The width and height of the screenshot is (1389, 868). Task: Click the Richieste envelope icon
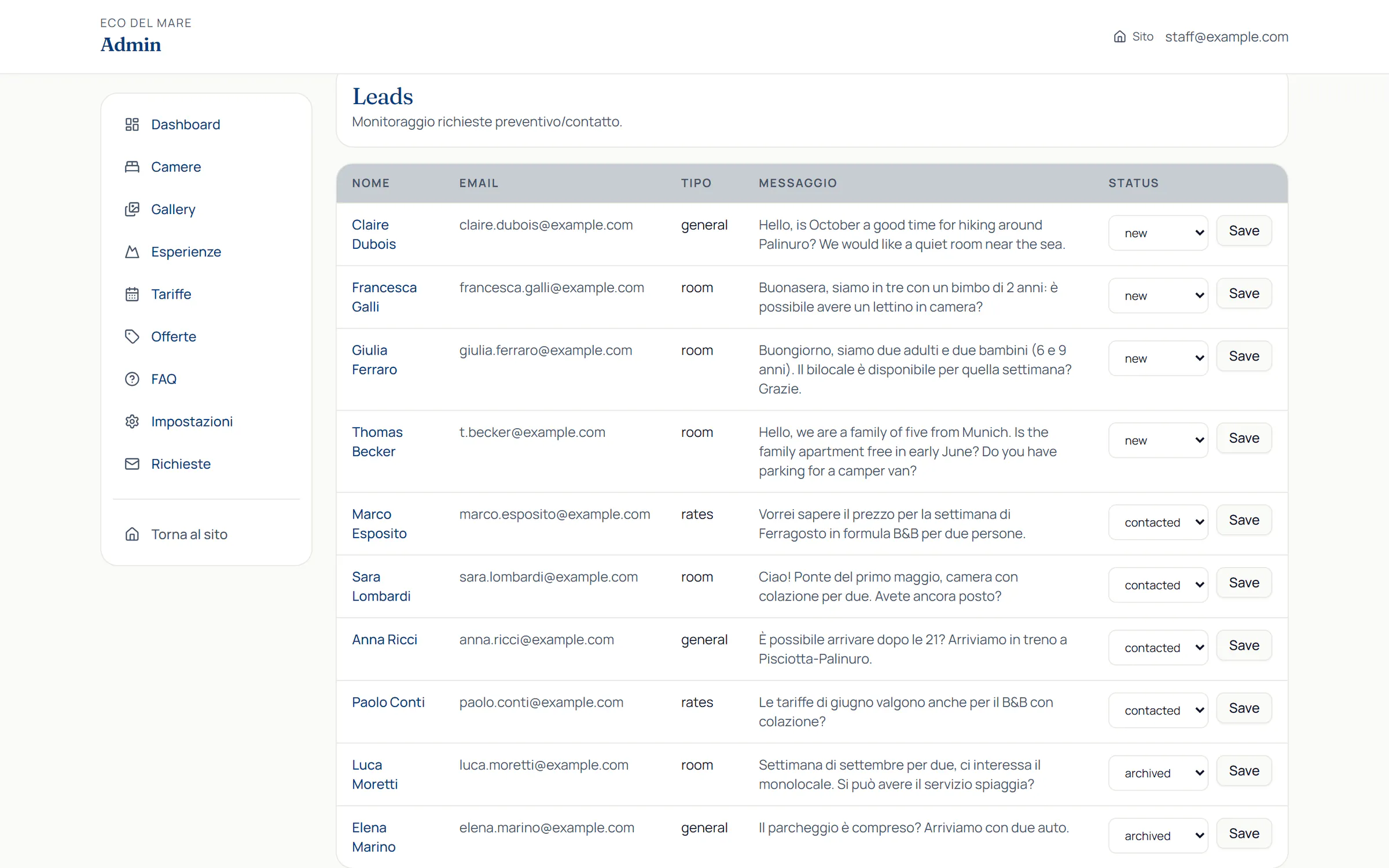point(132,464)
